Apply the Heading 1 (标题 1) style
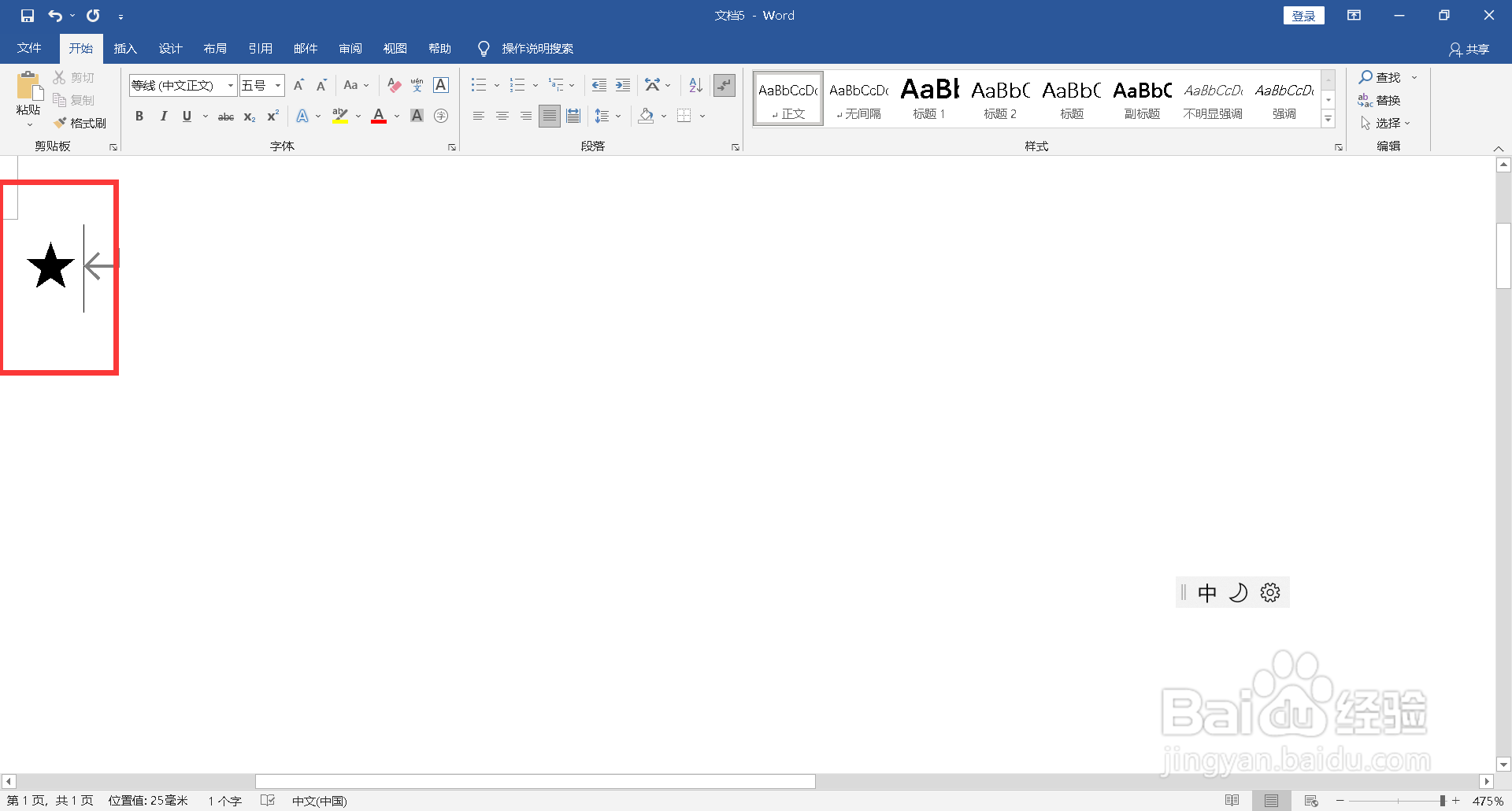This screenshot has width=1512, height=811. [929, 98]
